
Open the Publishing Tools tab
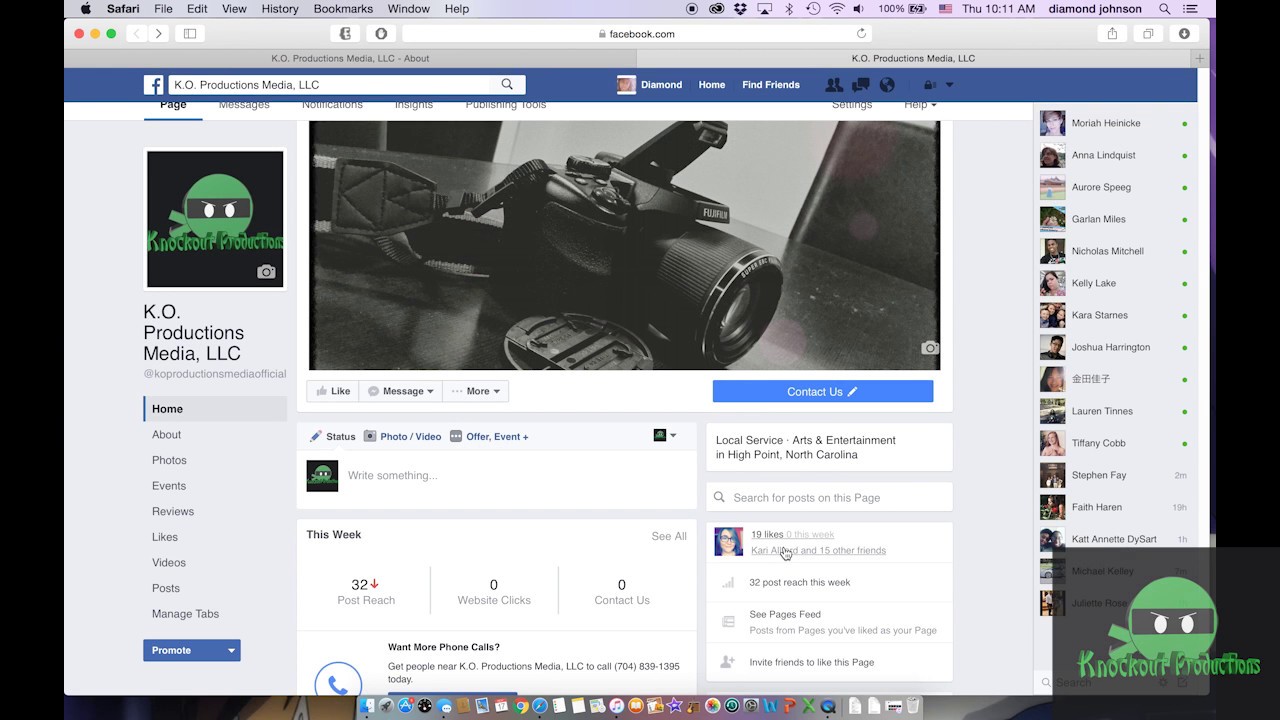(x=506, y=105)
